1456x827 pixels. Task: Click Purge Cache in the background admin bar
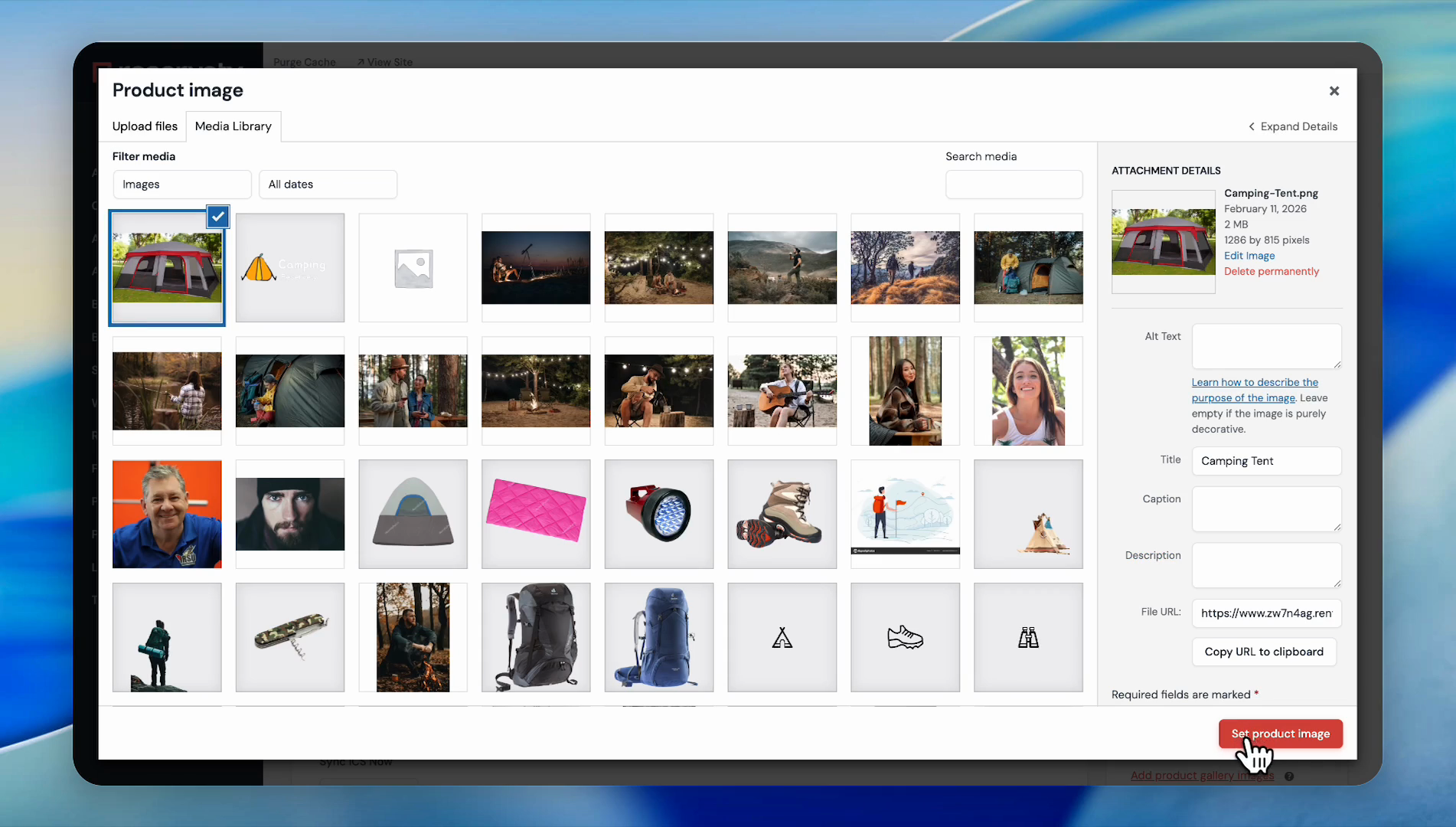click(305, 62)
